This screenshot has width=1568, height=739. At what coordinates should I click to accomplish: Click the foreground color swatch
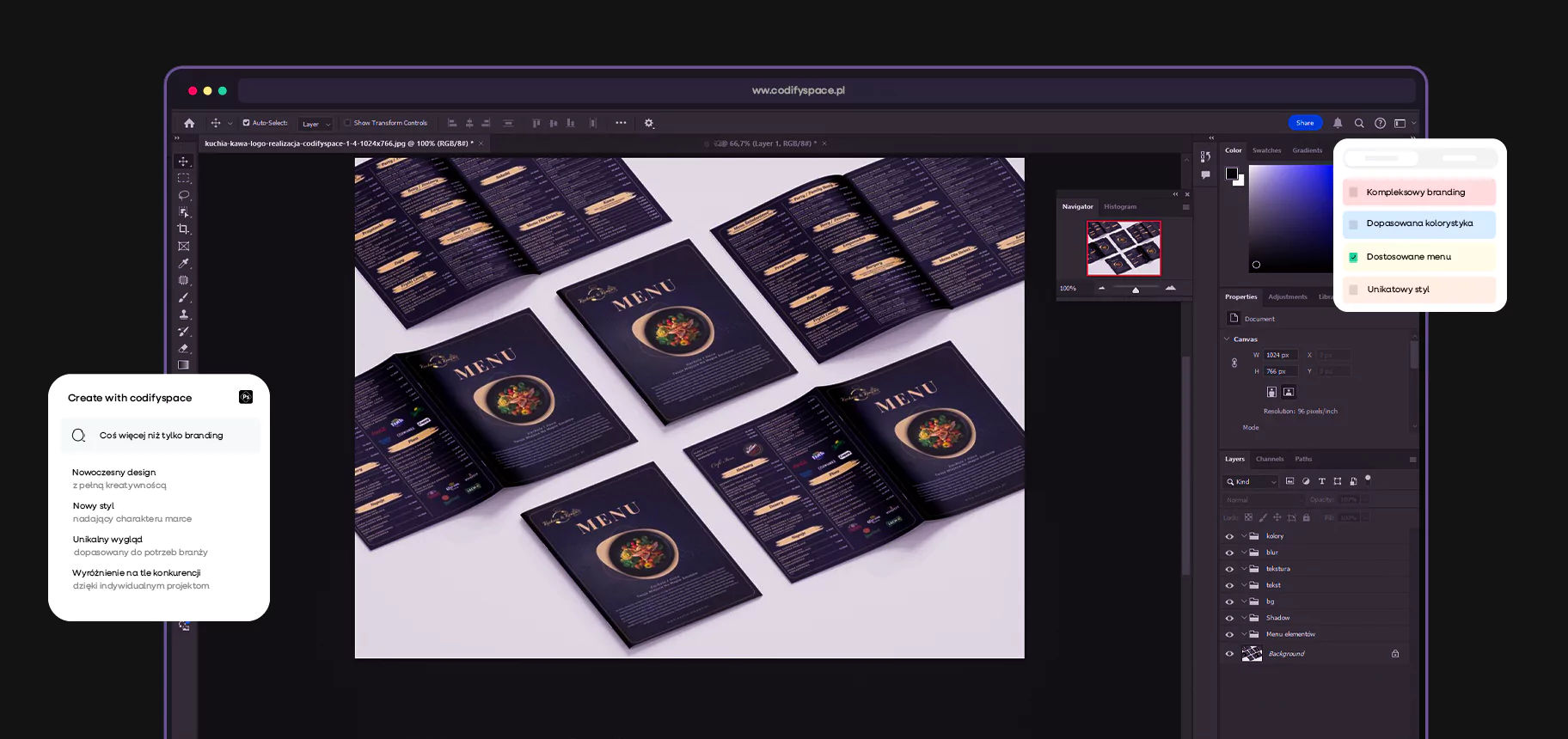coord(1231,174)
